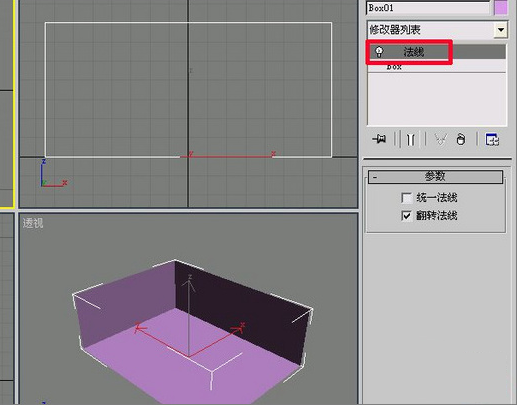Open the 修改器列表 dropdown
Image resolution: width=517 pixels, height=406 pixels.
click(x=500, y=30)
